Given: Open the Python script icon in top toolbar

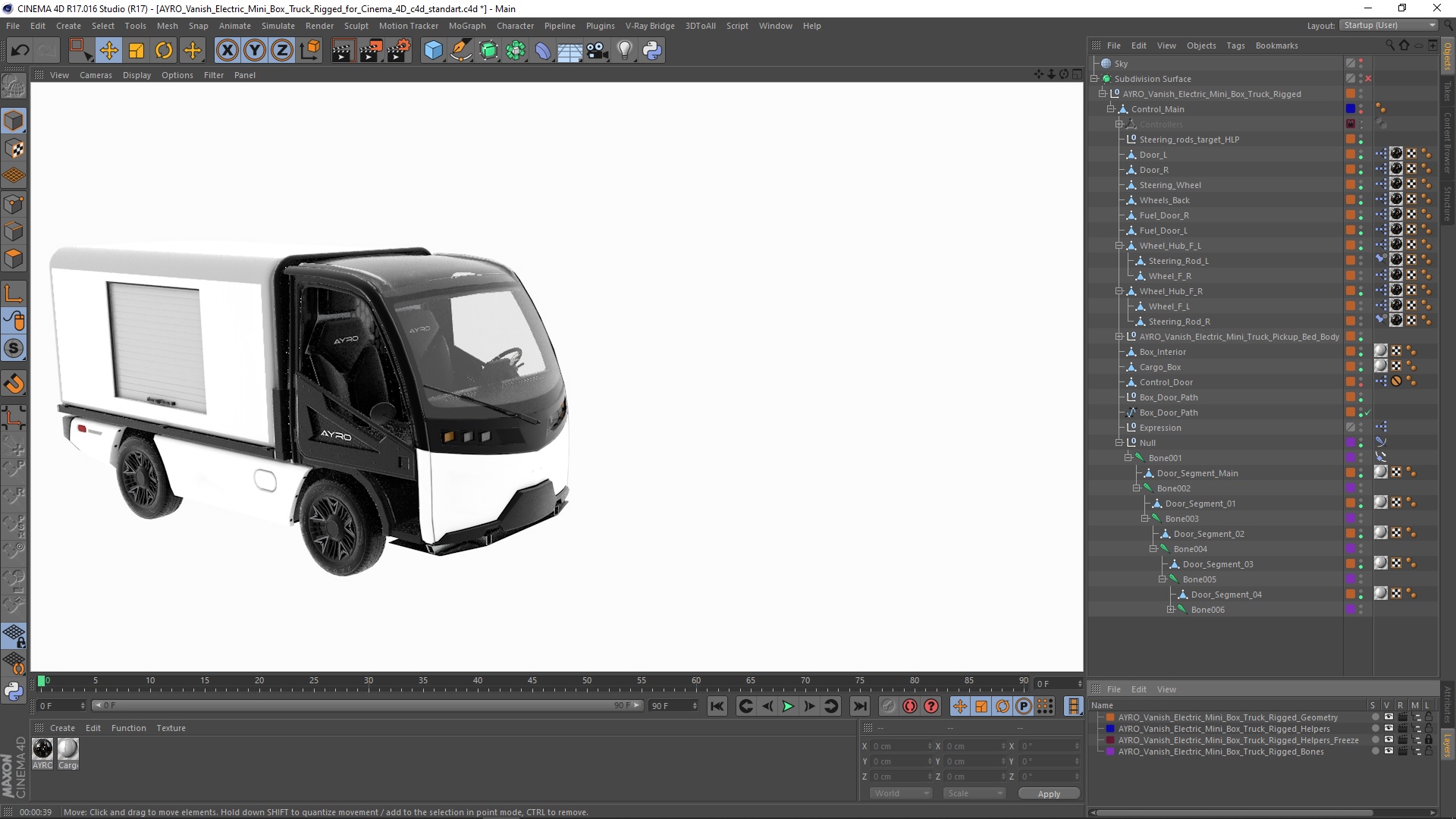Looking at the screenshot, I should [652, 51].
